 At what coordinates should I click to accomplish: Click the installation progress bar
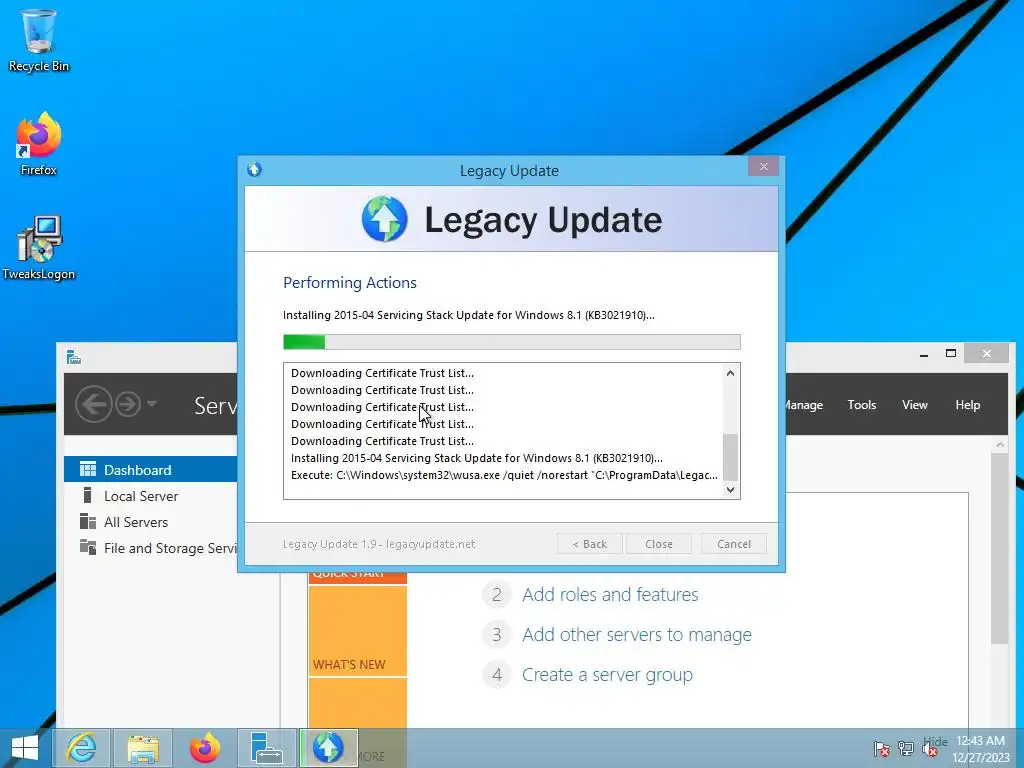511,342
